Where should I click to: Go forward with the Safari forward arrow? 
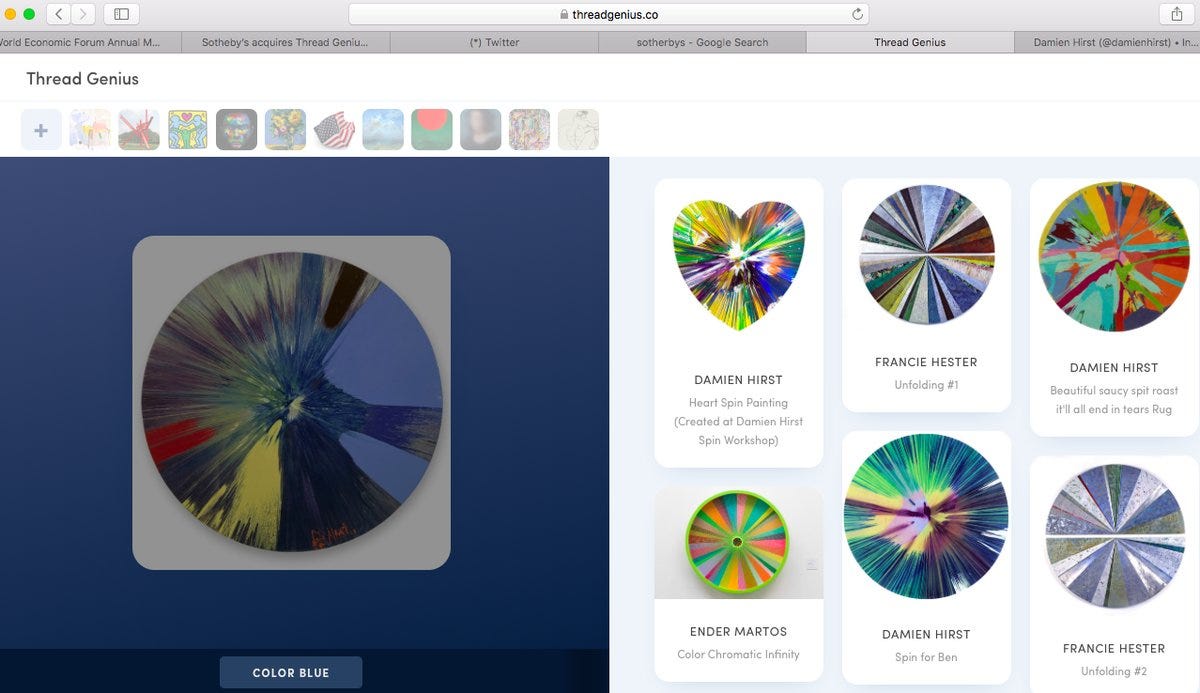tap(83, 14)
